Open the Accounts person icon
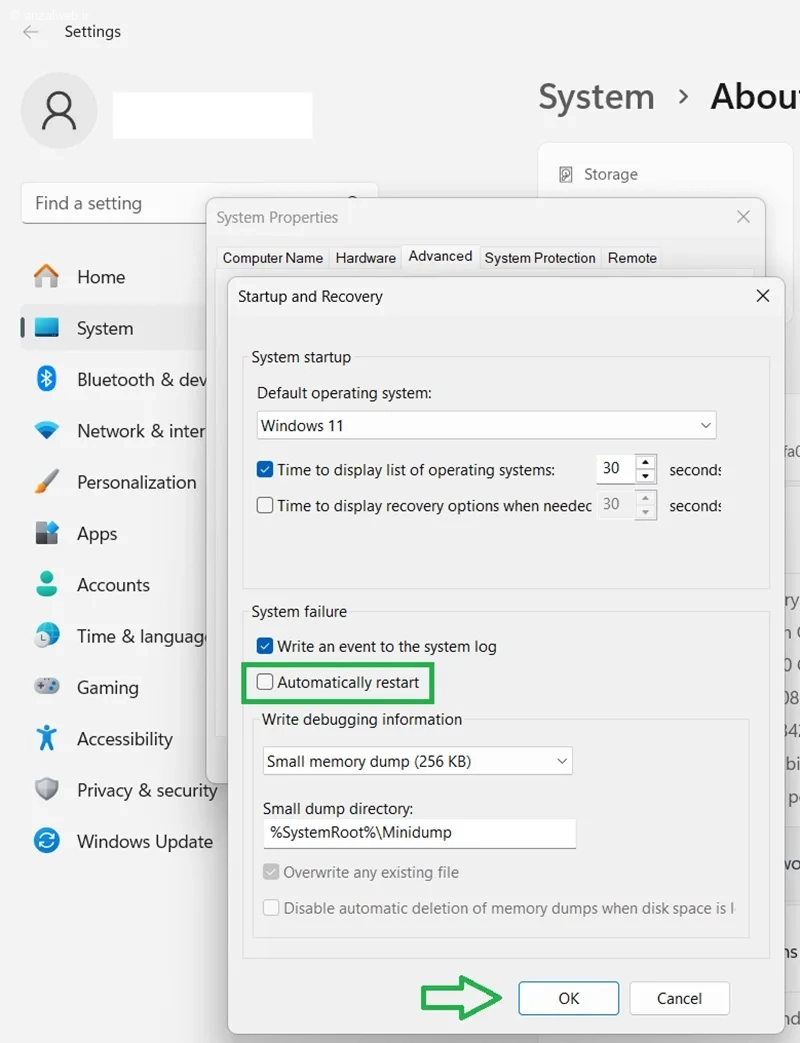800x1043 pixels. coord(46,584)
